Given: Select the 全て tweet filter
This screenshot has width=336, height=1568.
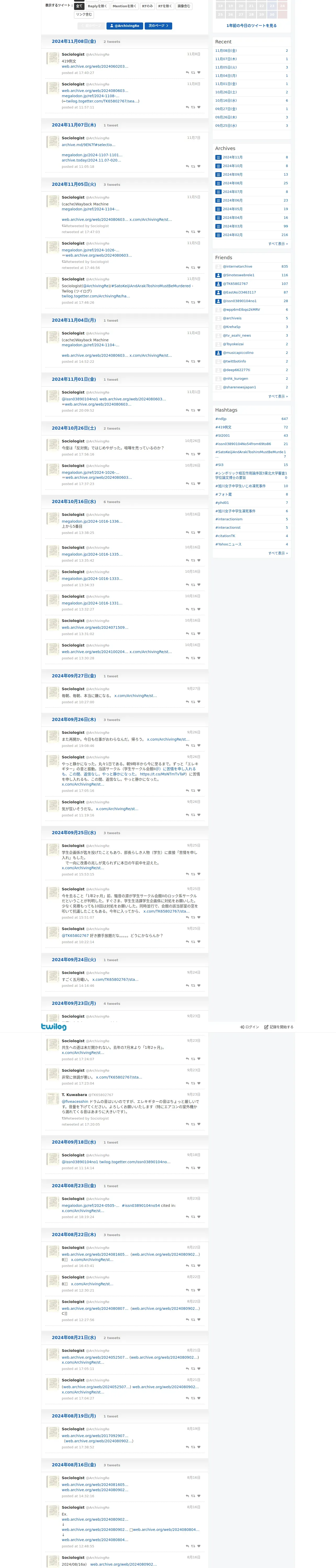Looking at the screenshot, I should coord(79,6).
